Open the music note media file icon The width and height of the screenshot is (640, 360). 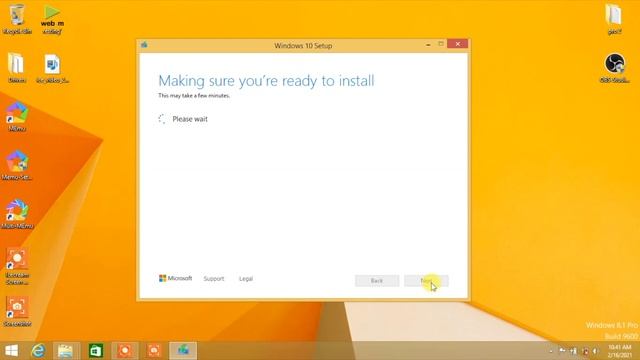52,69
